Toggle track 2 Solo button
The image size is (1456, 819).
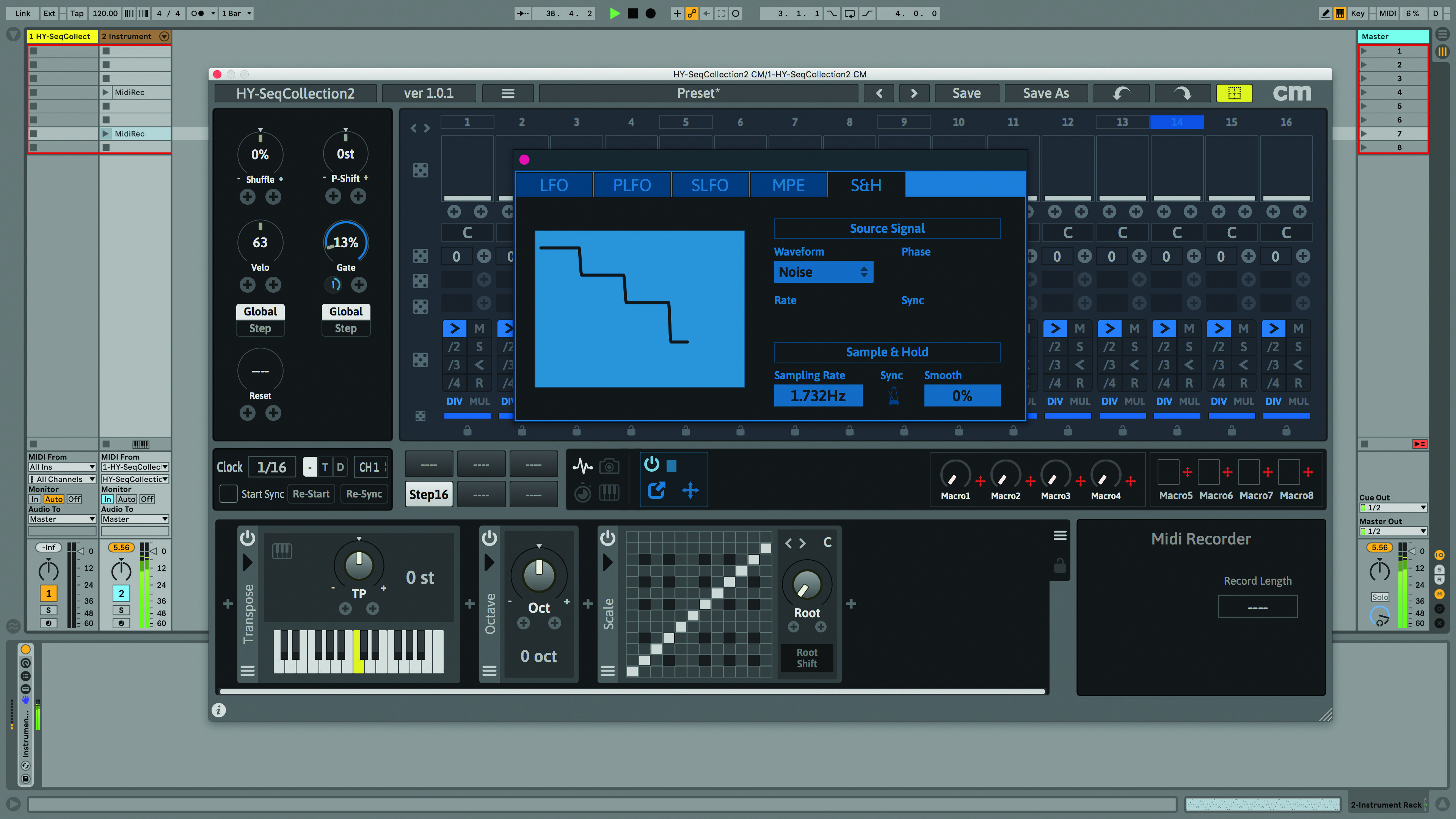click(x=121, y=610)
